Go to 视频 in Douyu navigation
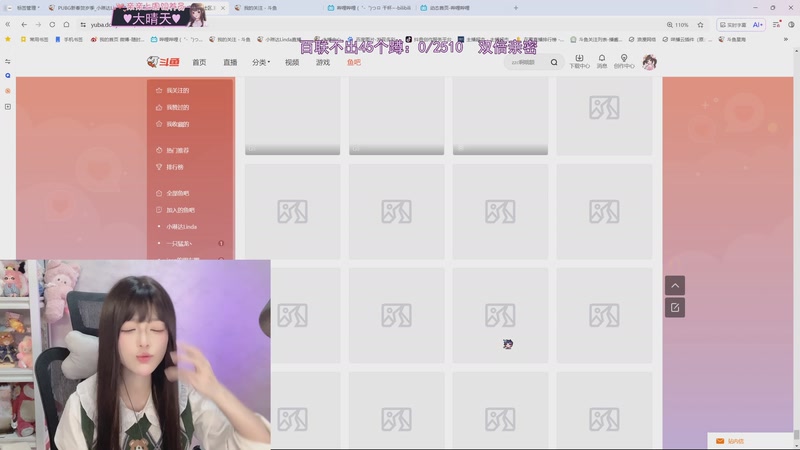800x450 pixels. pos(292,62)
